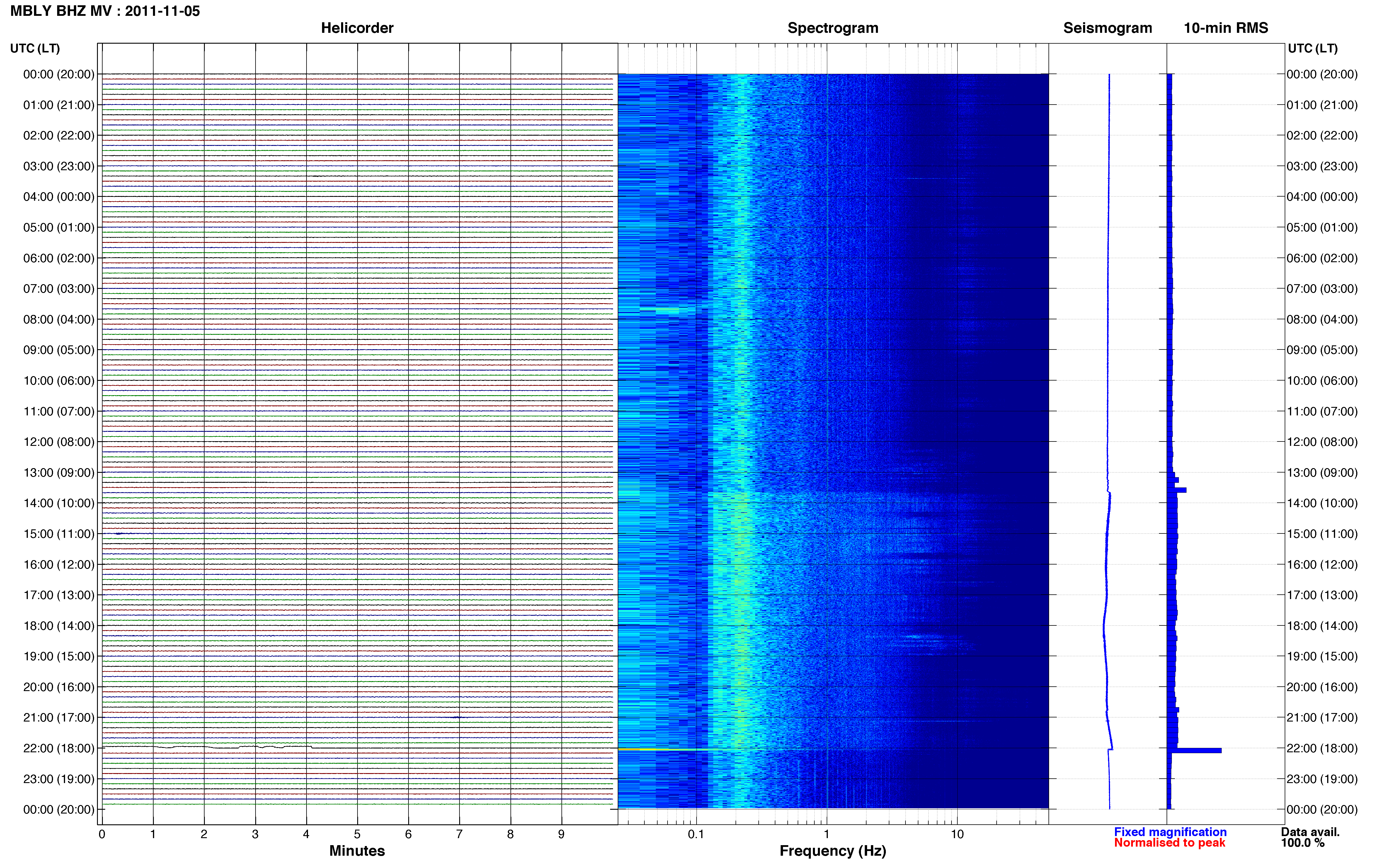Click the '10' frequency tick label
This screenshot has width=1389, height=868.
click(x=957, y=834)
